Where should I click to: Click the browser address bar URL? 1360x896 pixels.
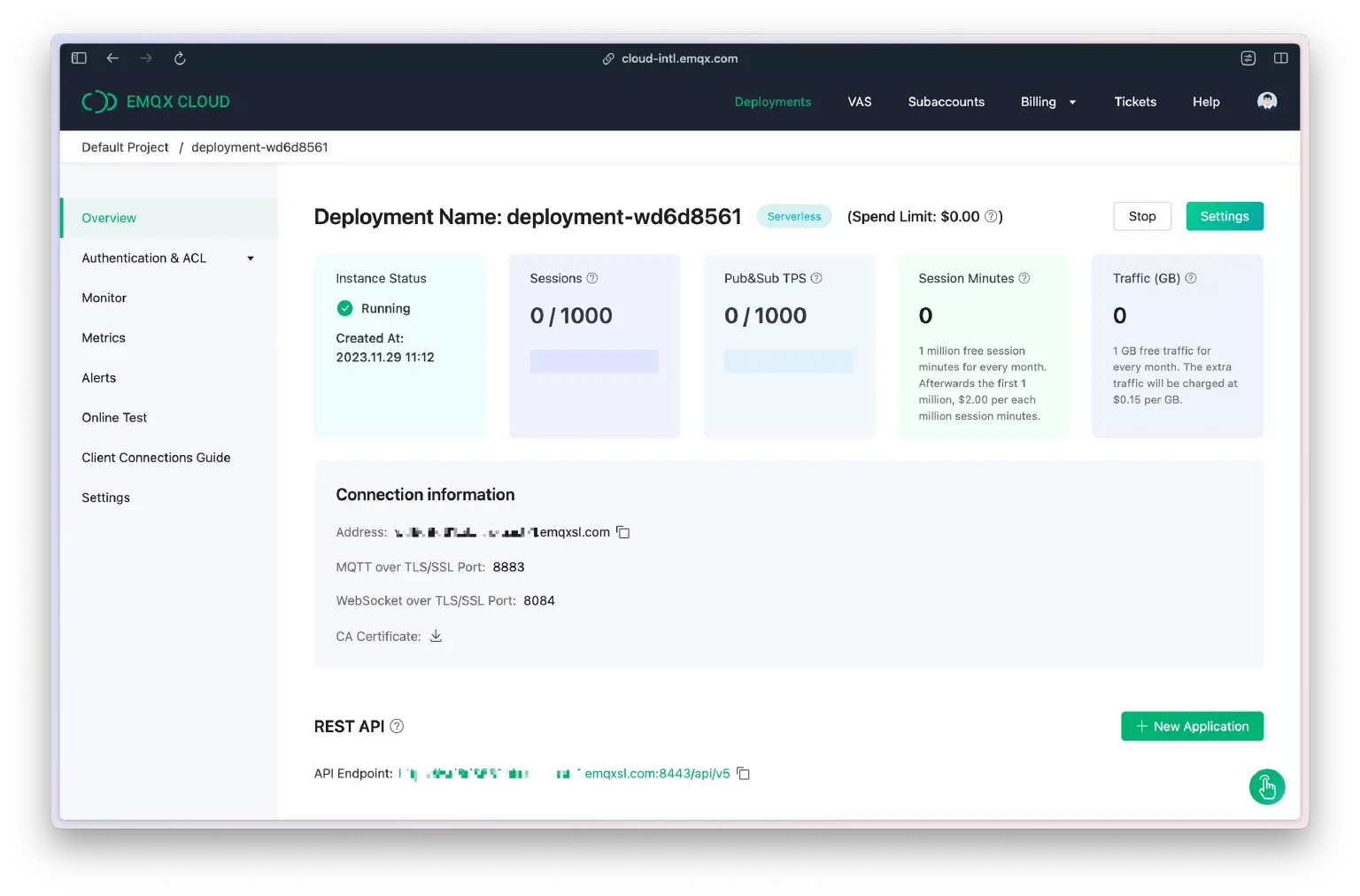[679, 58]
